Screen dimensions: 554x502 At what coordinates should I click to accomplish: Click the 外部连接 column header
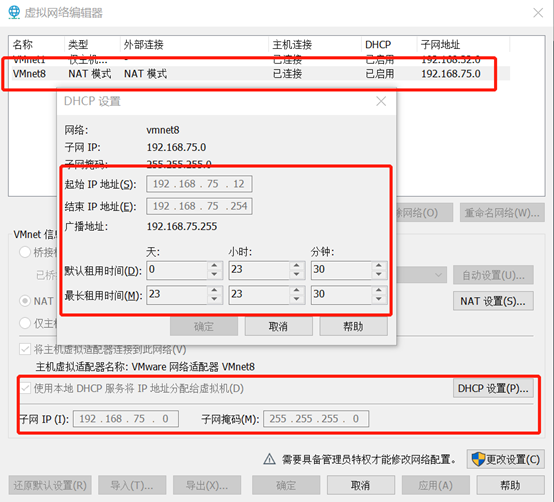(x=143, y=45)
